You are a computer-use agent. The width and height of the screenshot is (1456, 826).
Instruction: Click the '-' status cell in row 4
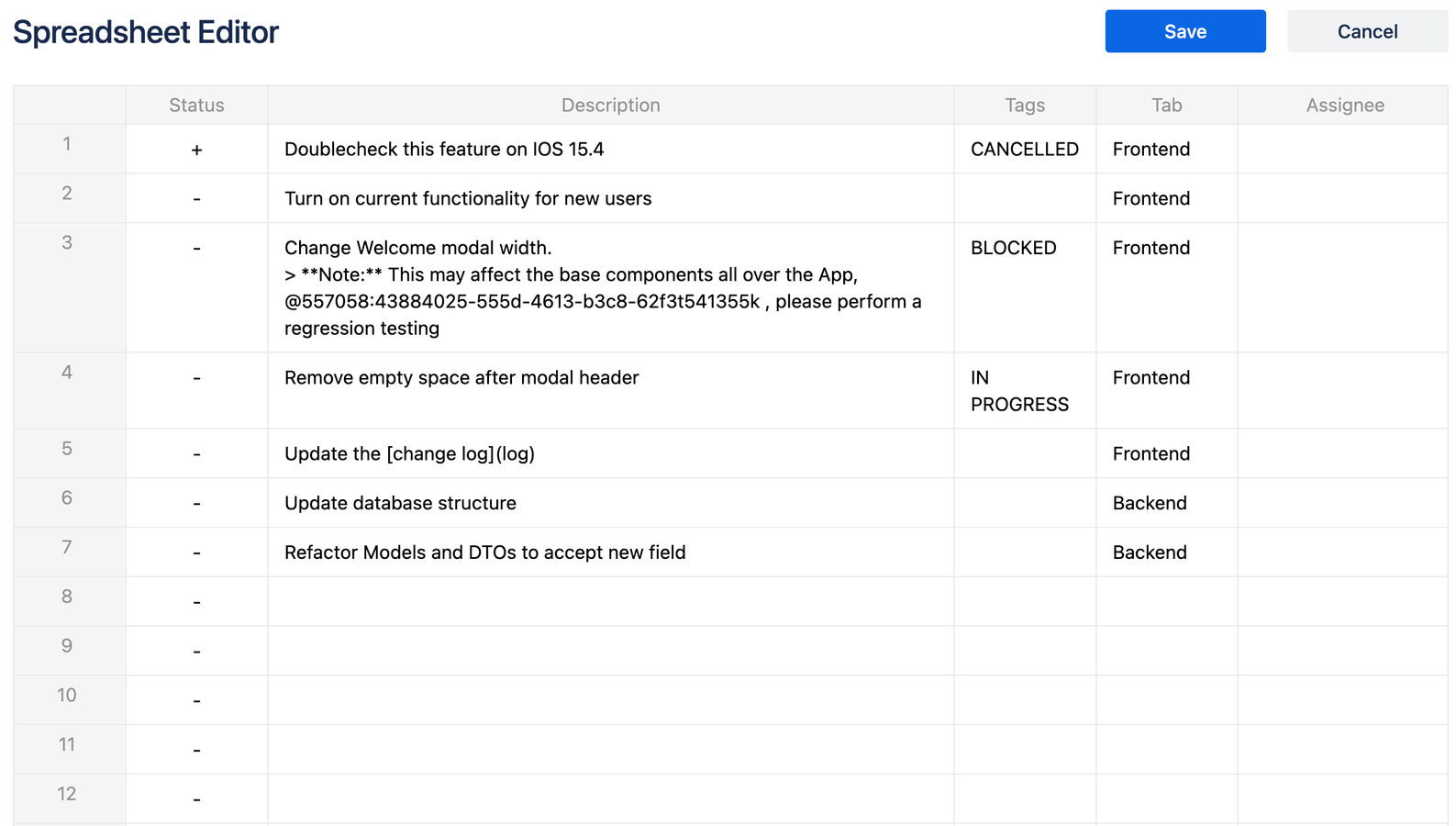click(x=196, y=390)
